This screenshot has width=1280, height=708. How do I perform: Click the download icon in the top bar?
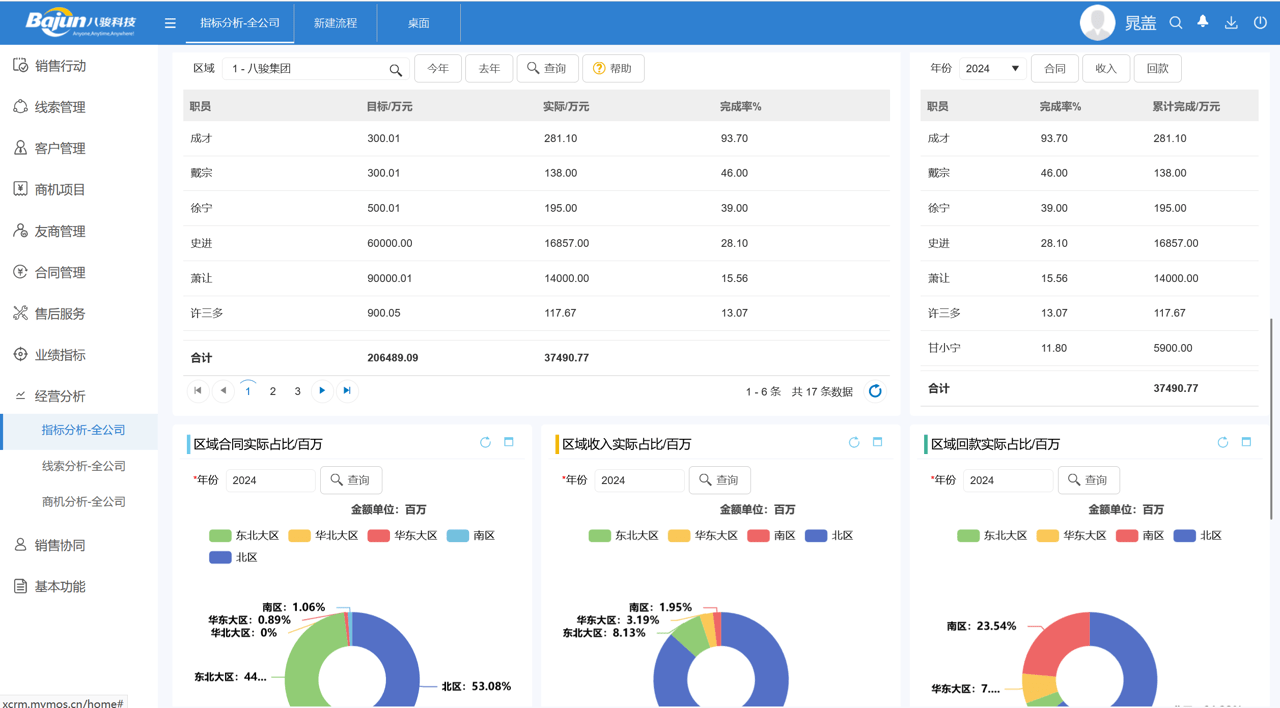(x=1230, y=22)
